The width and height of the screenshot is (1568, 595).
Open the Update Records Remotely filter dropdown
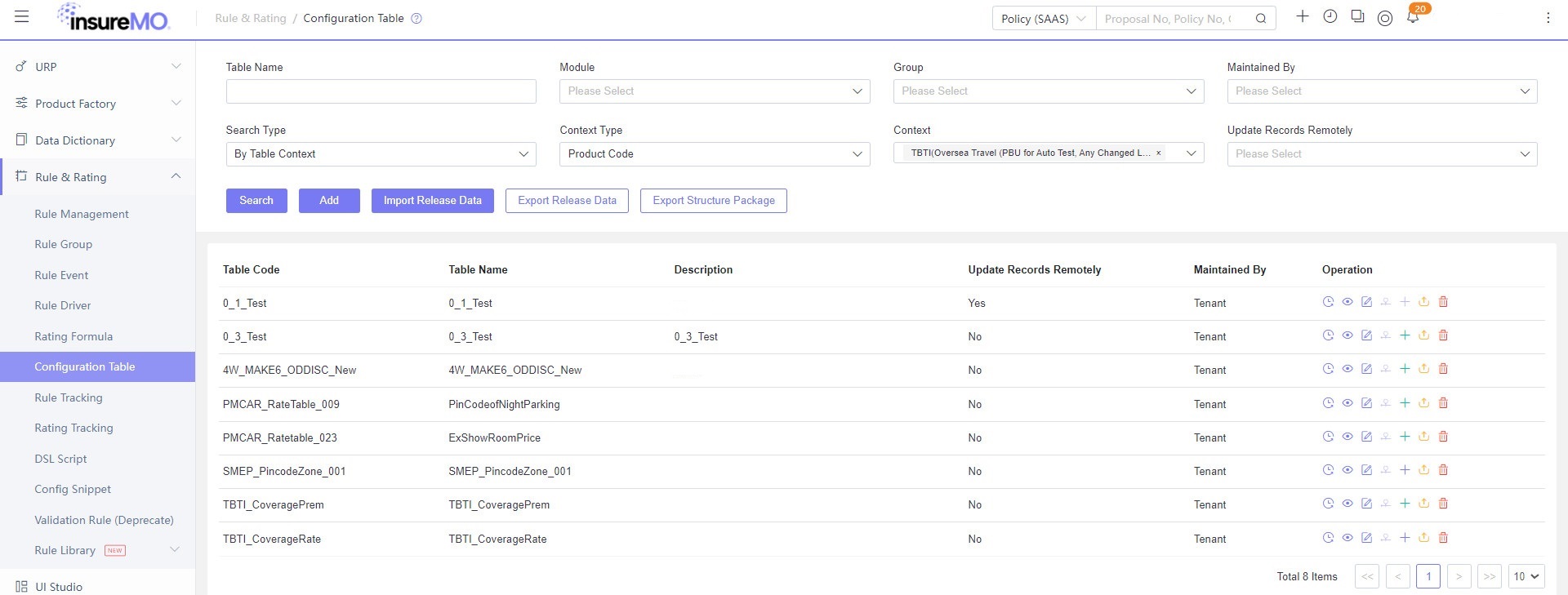coord(1382,154)
